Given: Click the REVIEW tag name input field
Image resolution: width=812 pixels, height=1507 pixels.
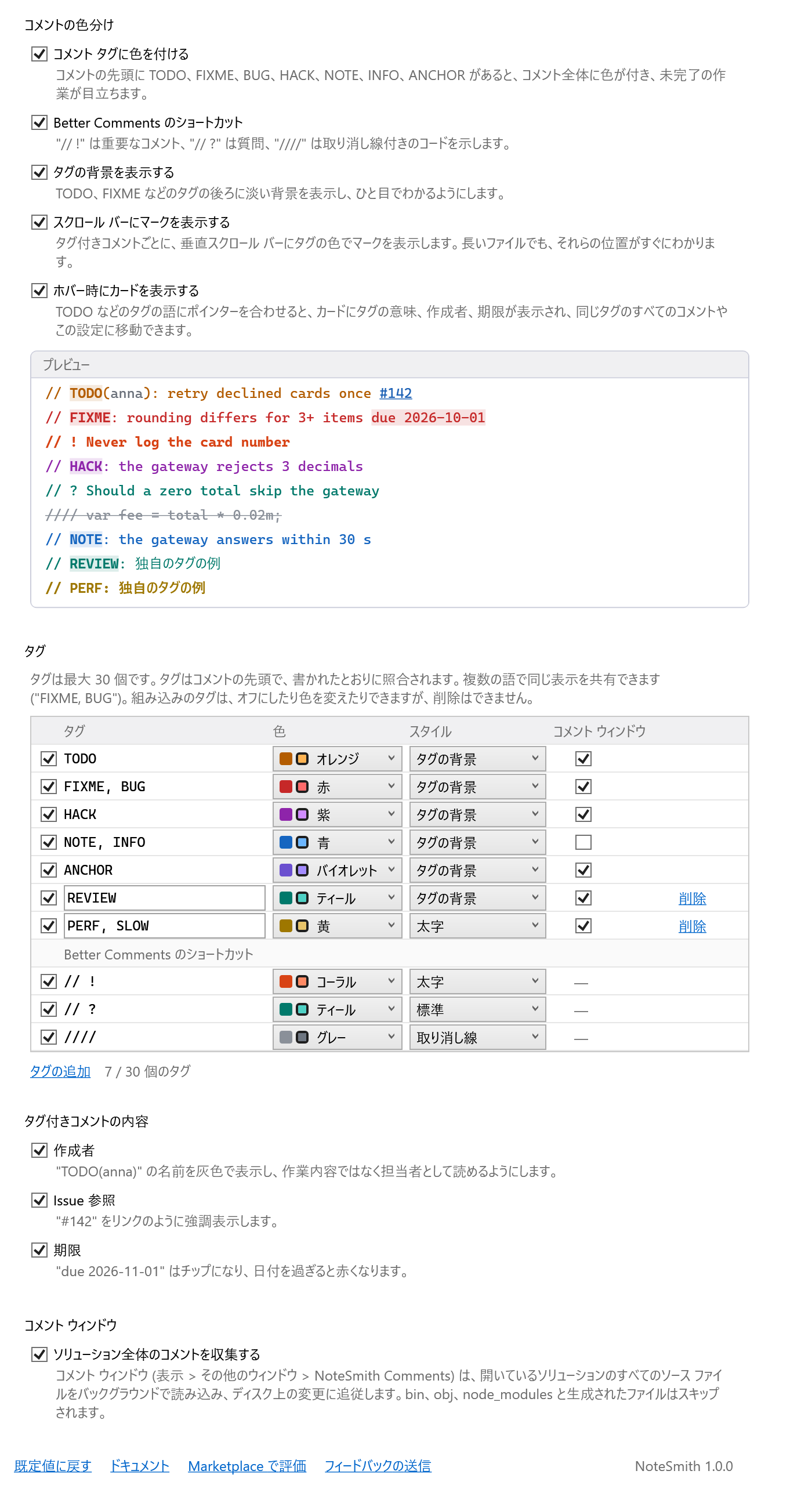Looking at the screenshot, I should click(x=164, y=898).
